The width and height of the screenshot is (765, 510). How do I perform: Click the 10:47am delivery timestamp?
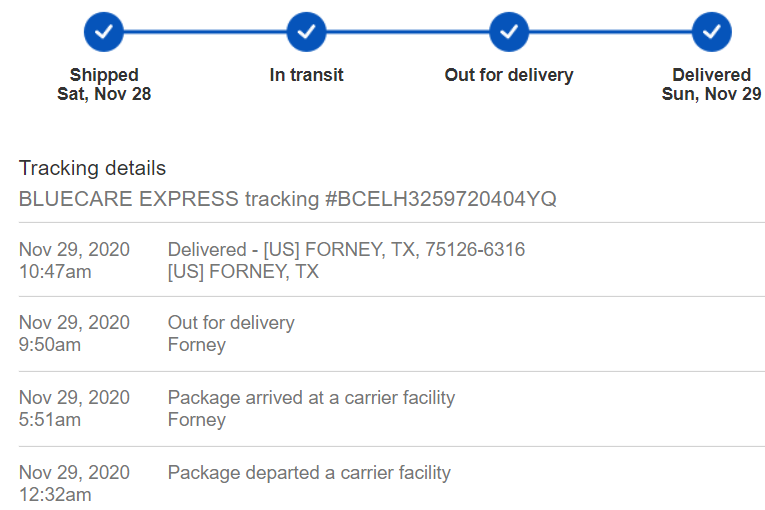tap(55, 271)
